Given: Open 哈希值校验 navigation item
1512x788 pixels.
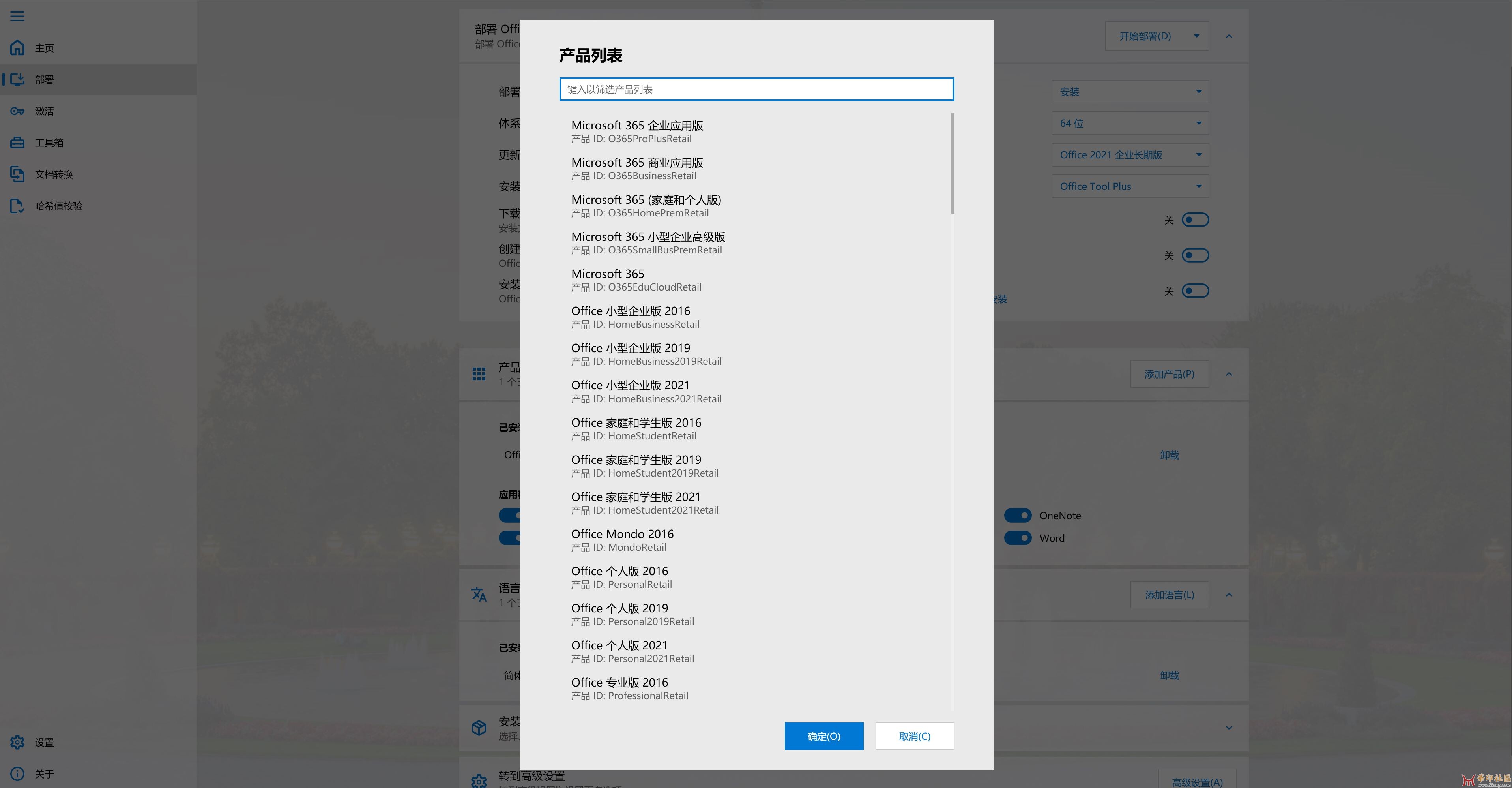Looking at the screenshot, I should tap(98, 206).
